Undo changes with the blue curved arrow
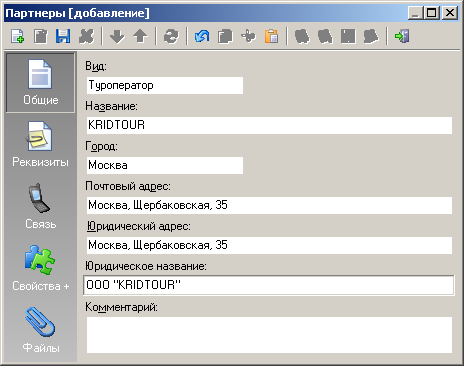The height and width of the screenshot is (366, 464). point(202,36)
